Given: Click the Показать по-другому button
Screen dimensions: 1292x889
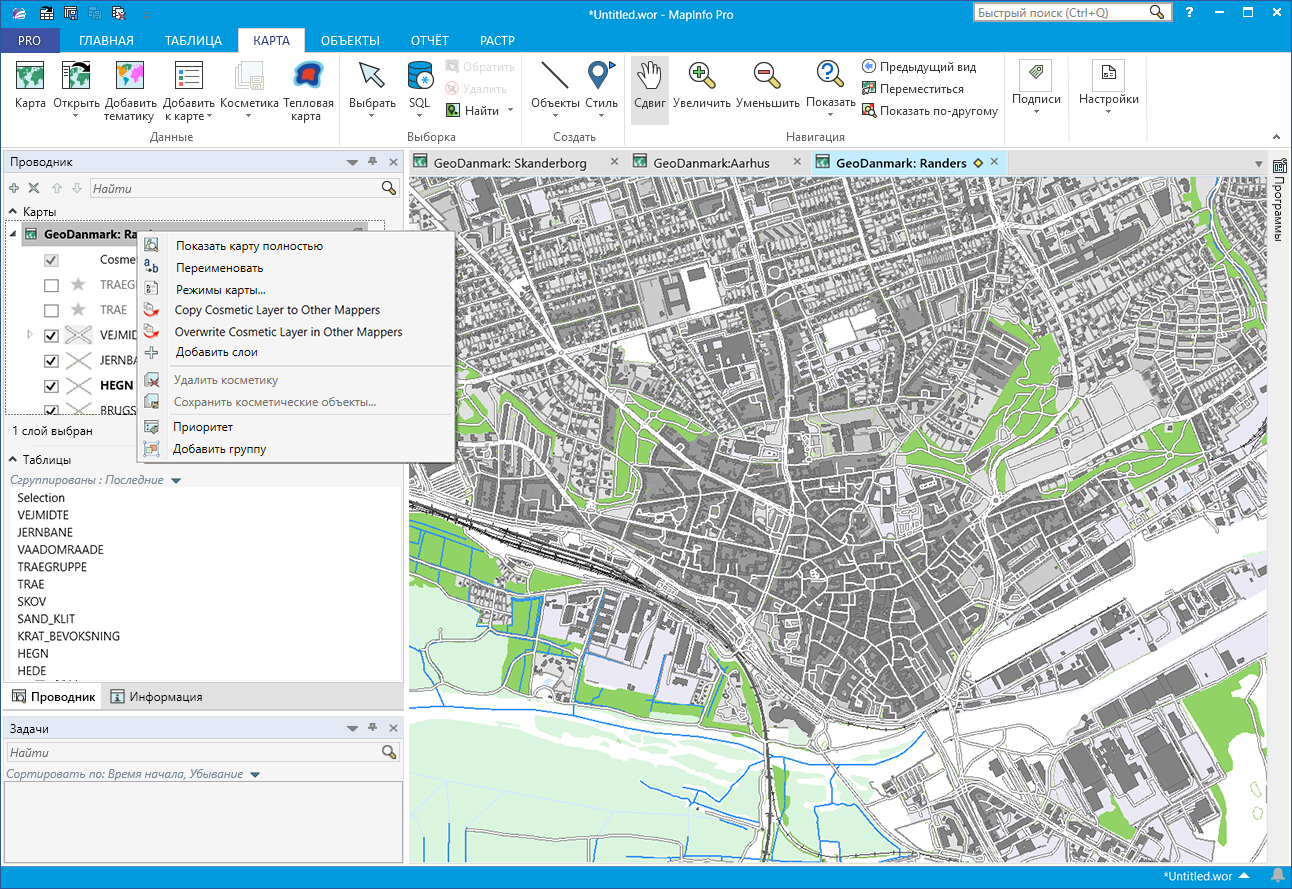Looking at the screenshot, I should (930, 111).
